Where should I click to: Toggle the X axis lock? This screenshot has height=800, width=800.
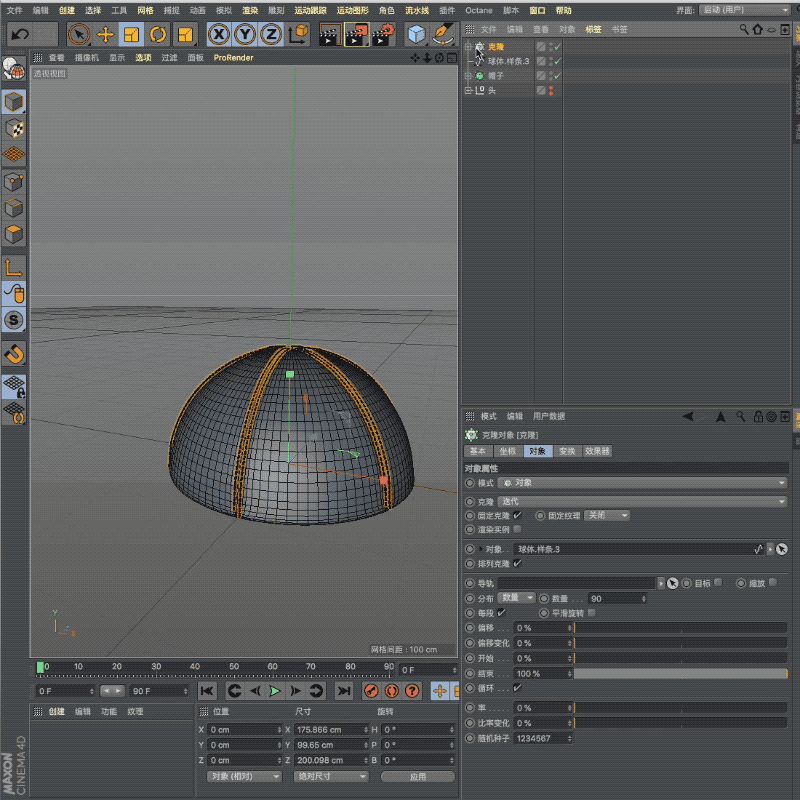tap(219, 34)
